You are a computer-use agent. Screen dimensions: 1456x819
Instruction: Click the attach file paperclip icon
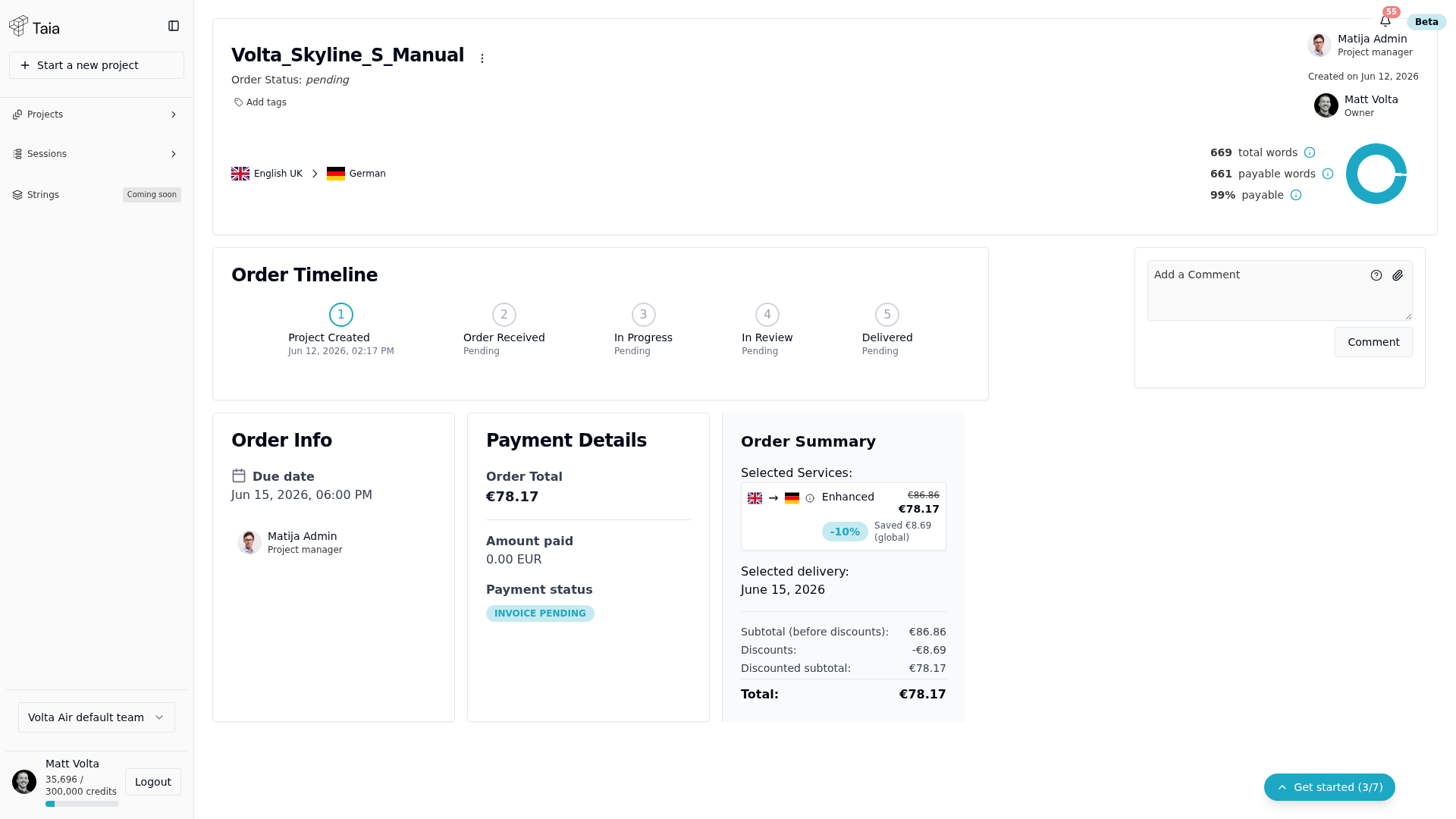coord(1398,275)
